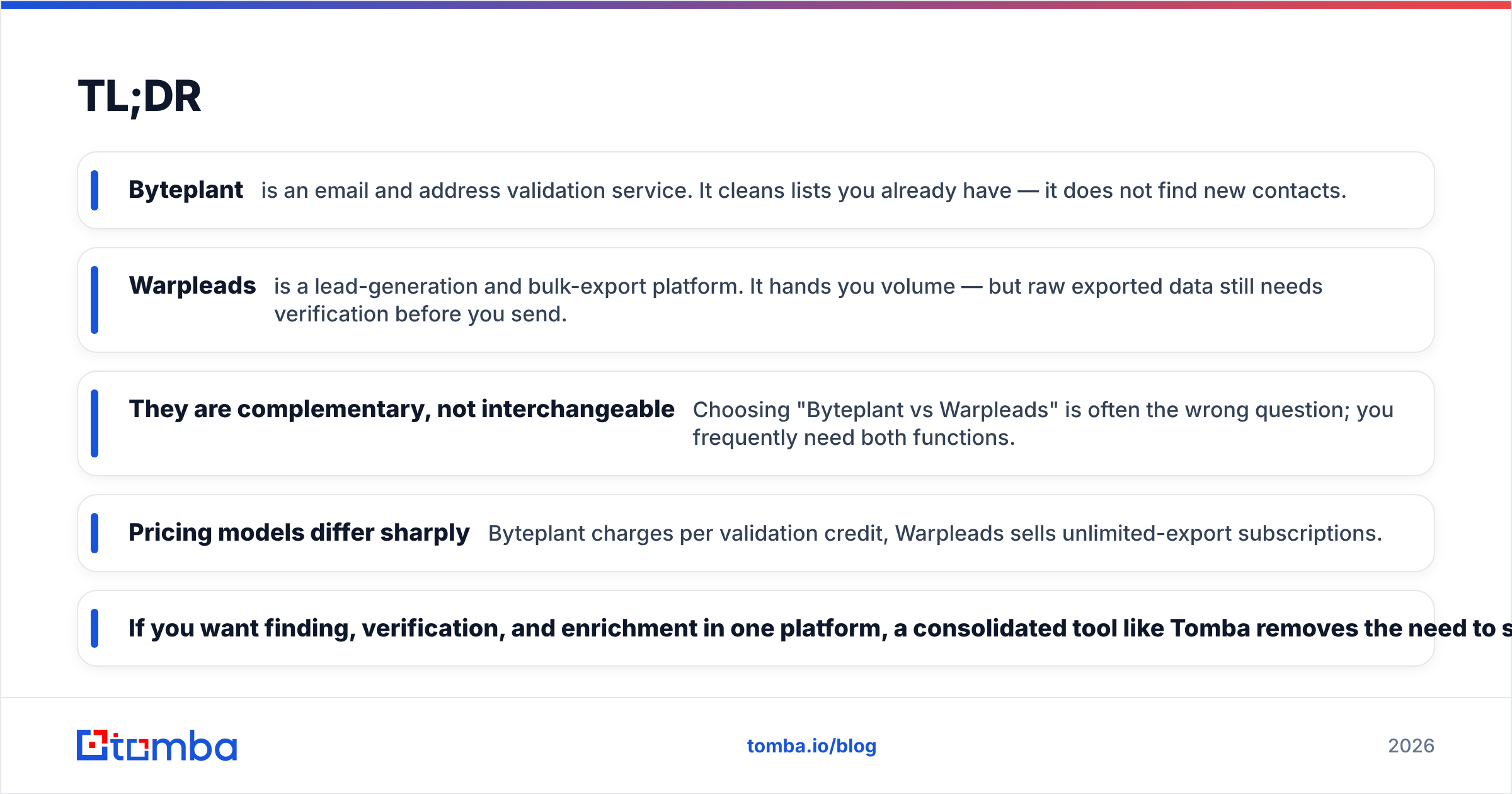Viewport: 1512px width, 794px height.
Task: Click the TL;DR heading
Action: pyautogui.click(x=139, y=96)
